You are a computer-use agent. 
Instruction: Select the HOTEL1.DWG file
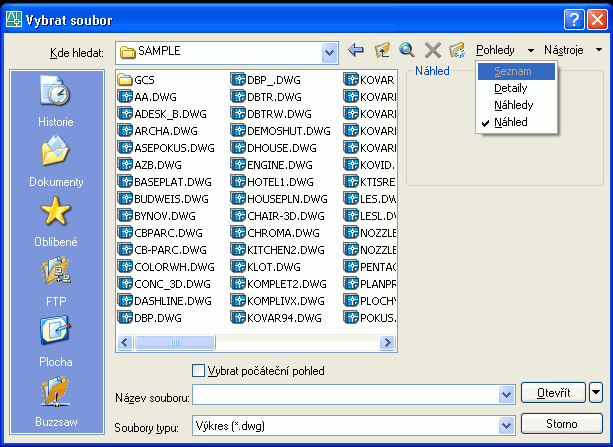pyautogui.click(x=274, y=180)
